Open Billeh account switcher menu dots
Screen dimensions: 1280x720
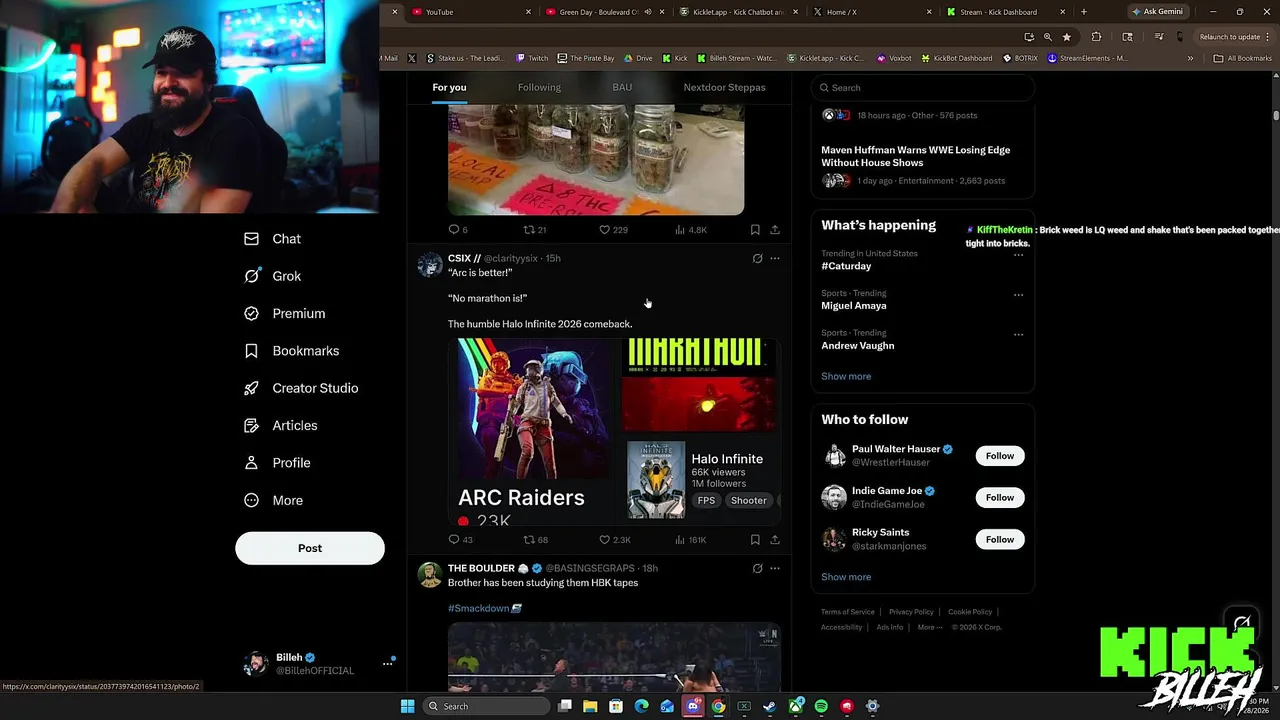(x=387, y=664)
